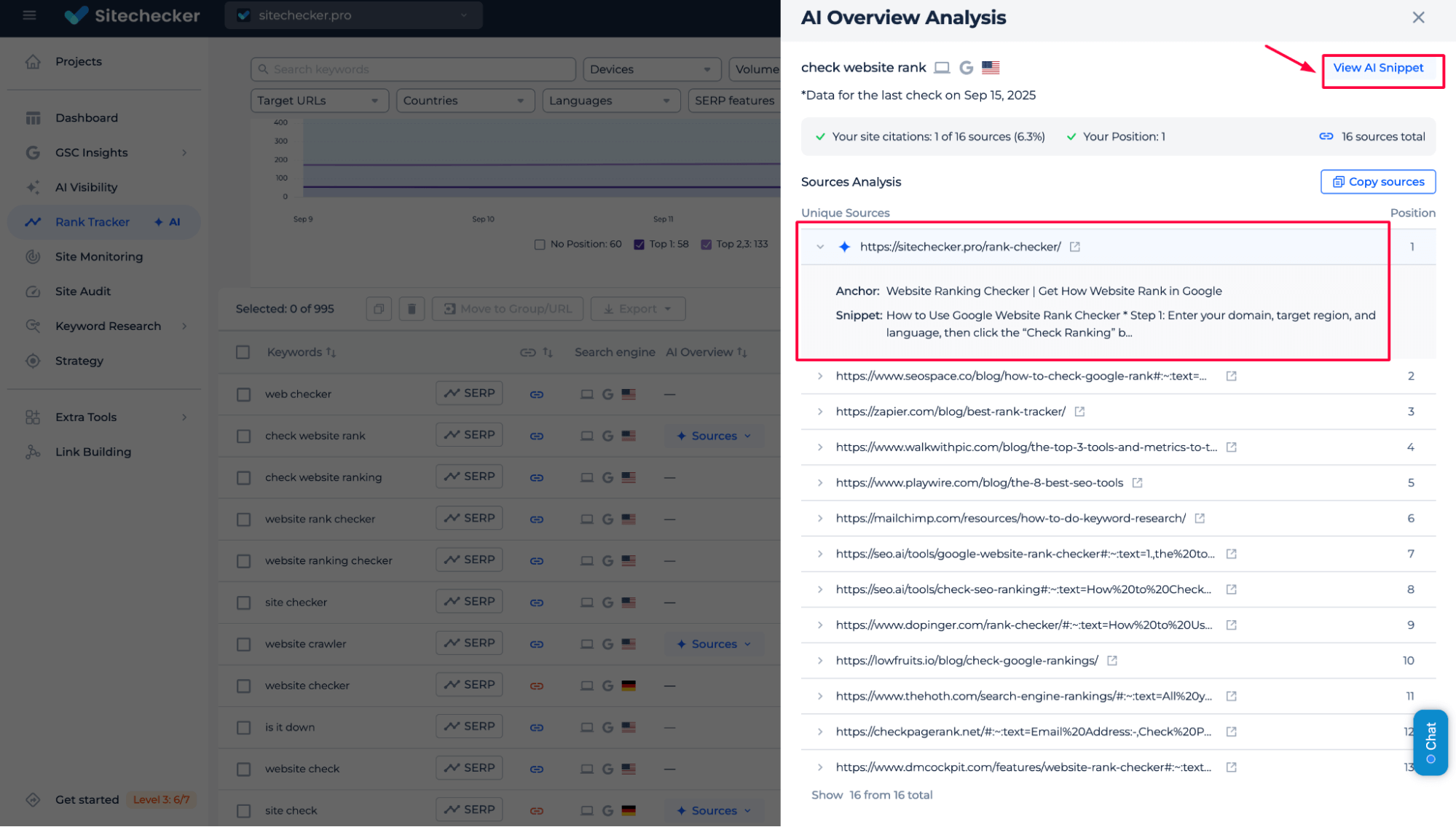Close the AI Overview Analysis panel
1456x827 pixels.
1418,17
